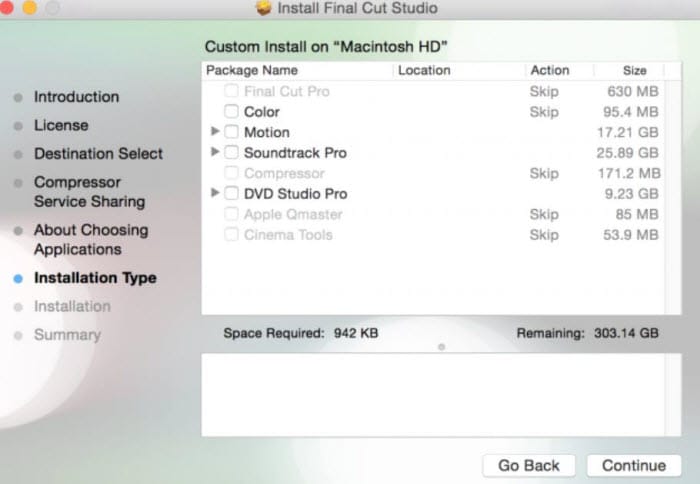Expand DVD Studio Pro sub-packages

click(215, 193)
